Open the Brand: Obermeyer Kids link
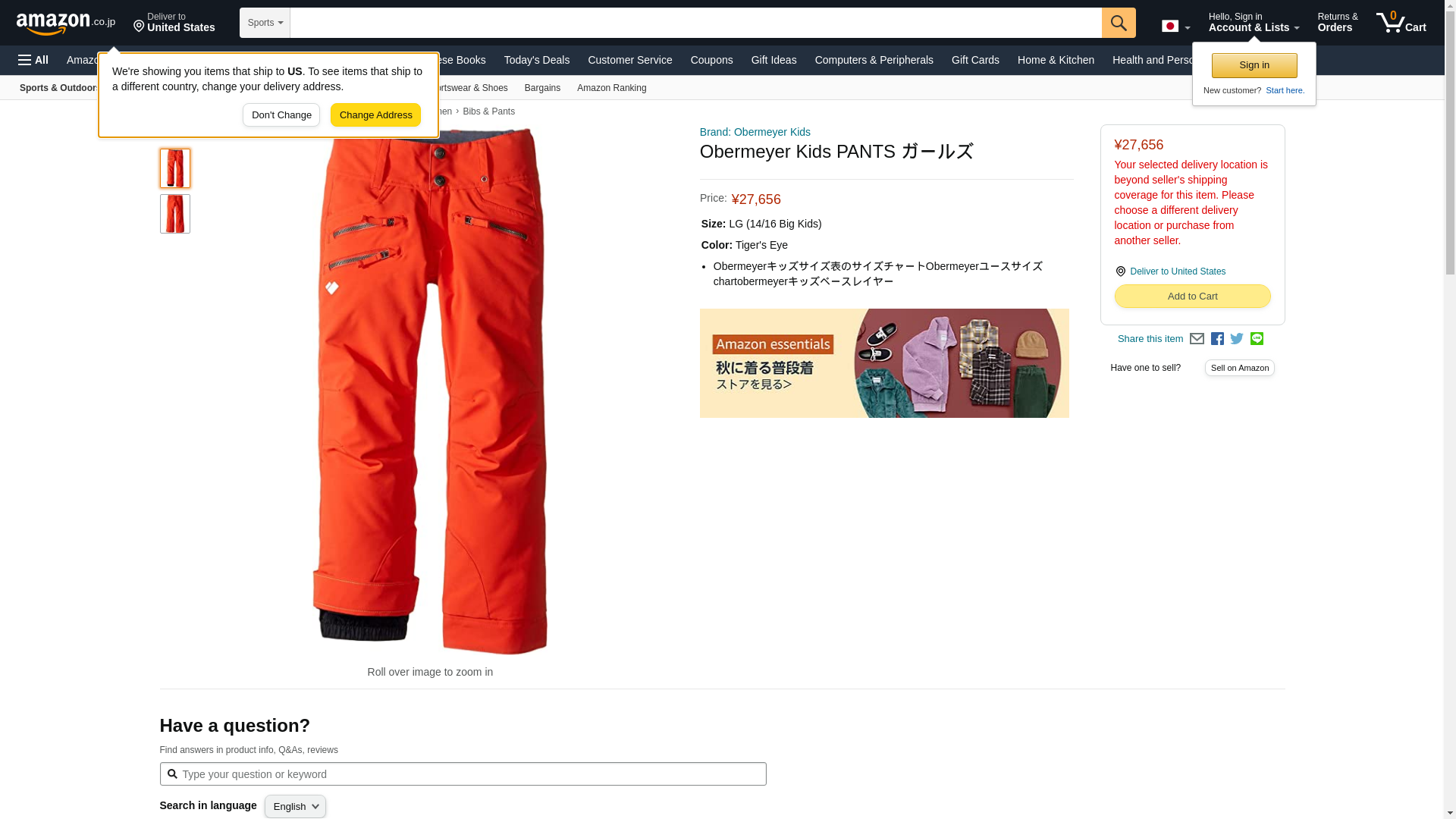Viewport: 1456px width, 819px height. 755,132
